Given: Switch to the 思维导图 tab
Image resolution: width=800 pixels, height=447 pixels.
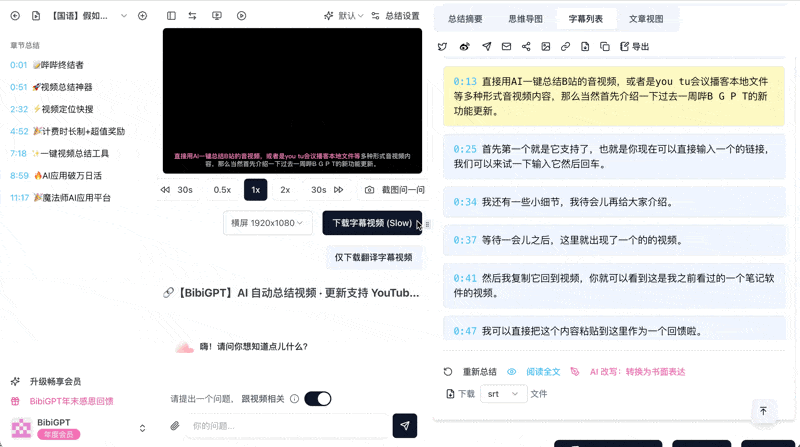Looking at the screenshot, I should 525,19.
